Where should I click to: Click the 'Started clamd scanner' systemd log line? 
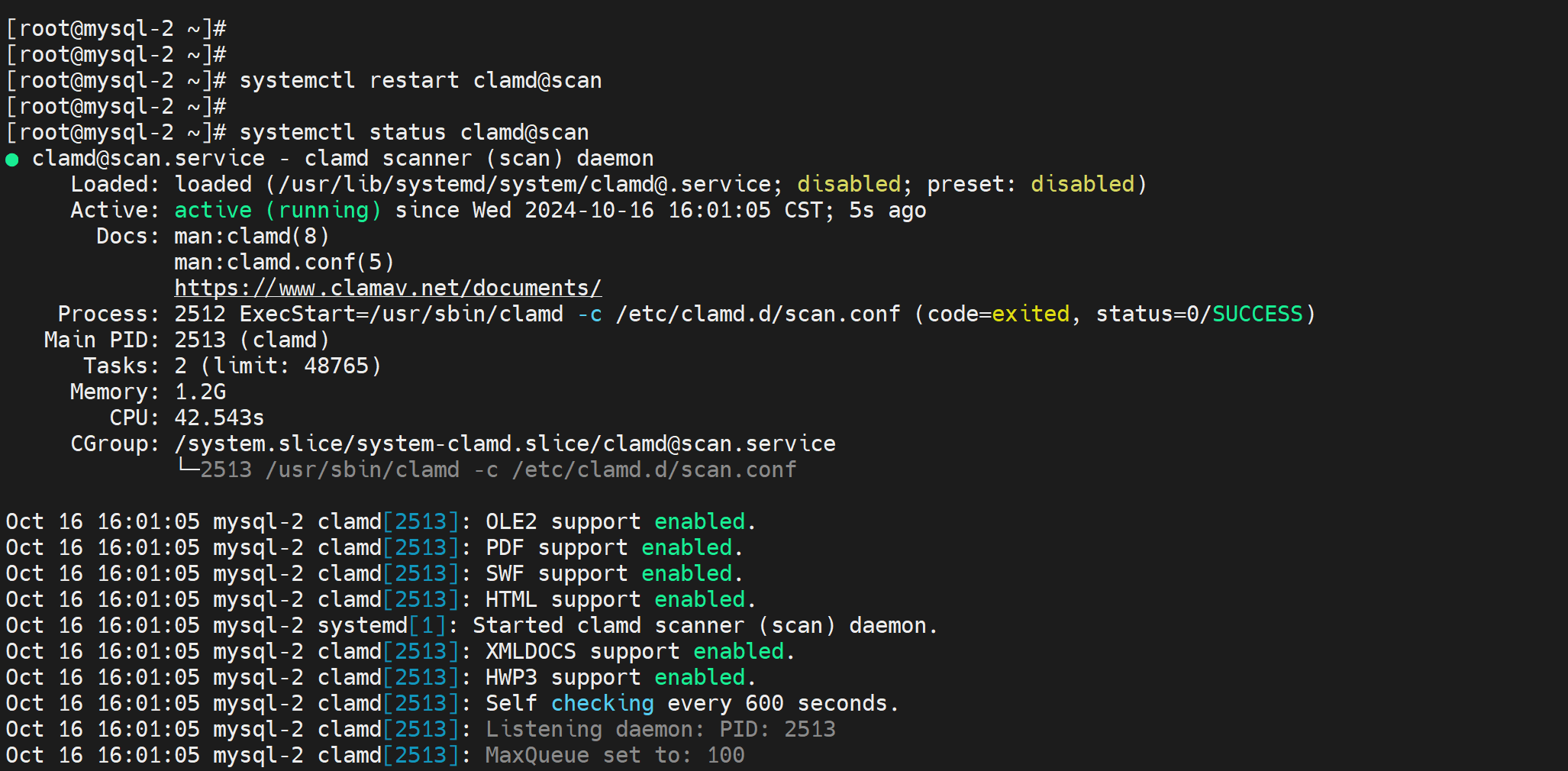(704, 625)
